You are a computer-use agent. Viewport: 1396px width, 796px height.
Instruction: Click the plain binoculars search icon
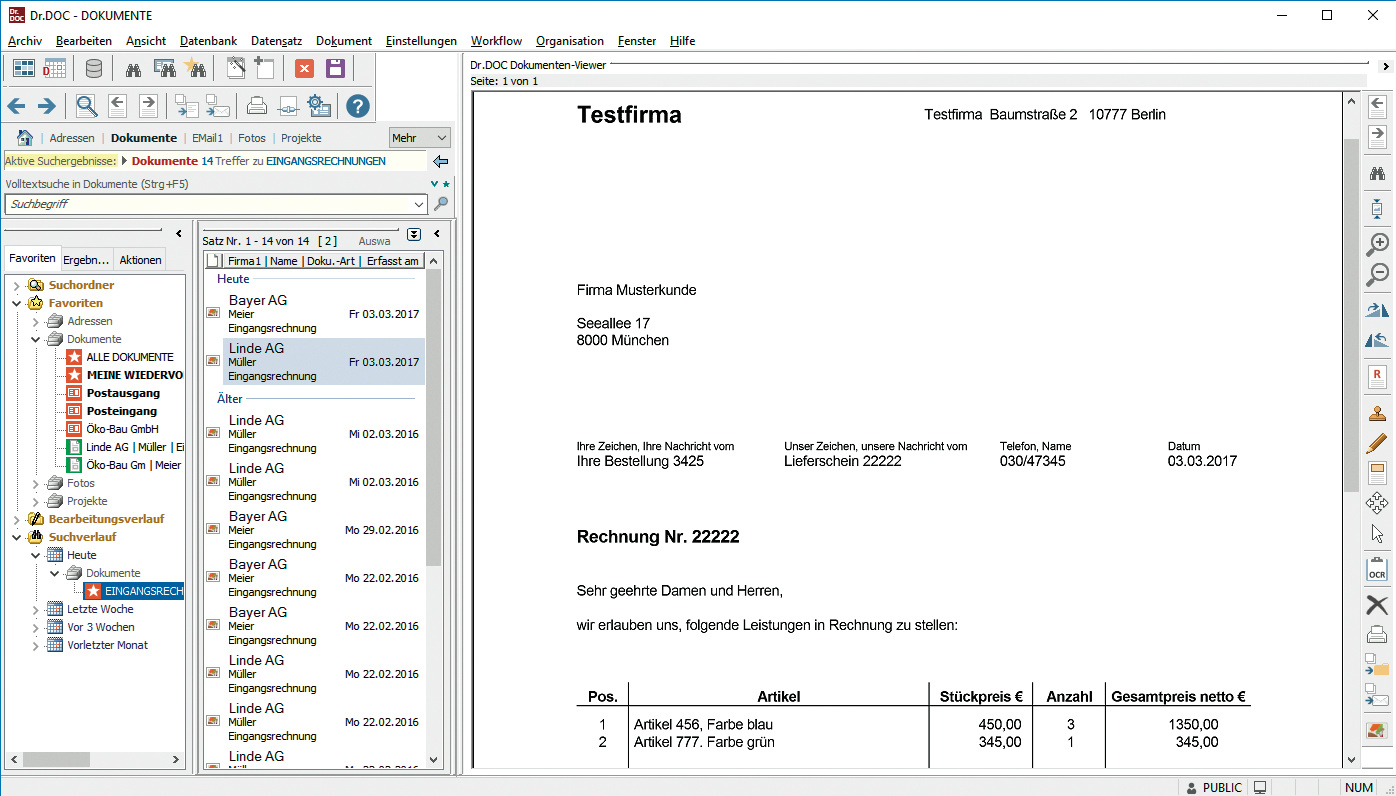[133, 69]
